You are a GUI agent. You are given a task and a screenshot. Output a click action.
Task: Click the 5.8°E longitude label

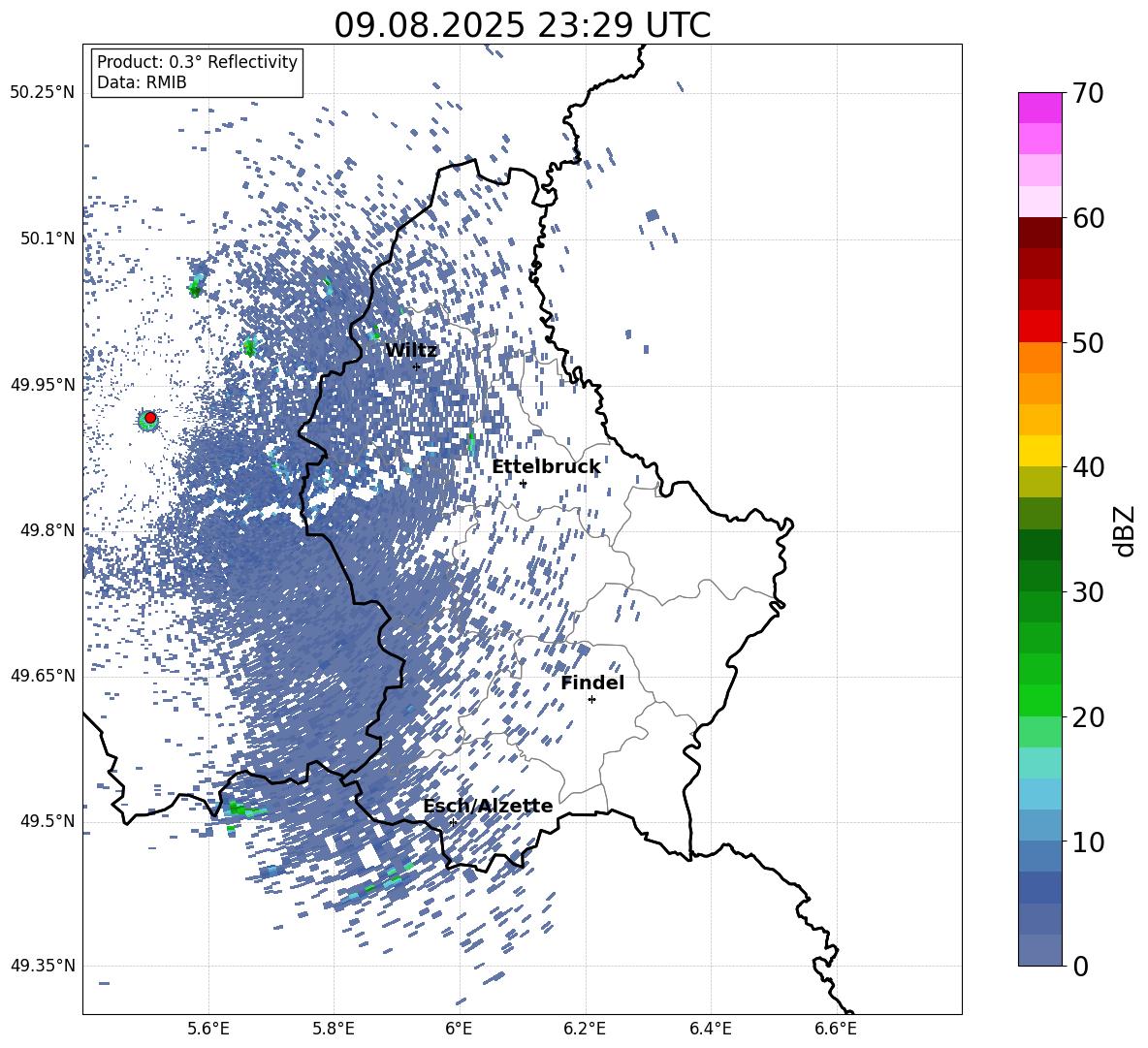334,1029
